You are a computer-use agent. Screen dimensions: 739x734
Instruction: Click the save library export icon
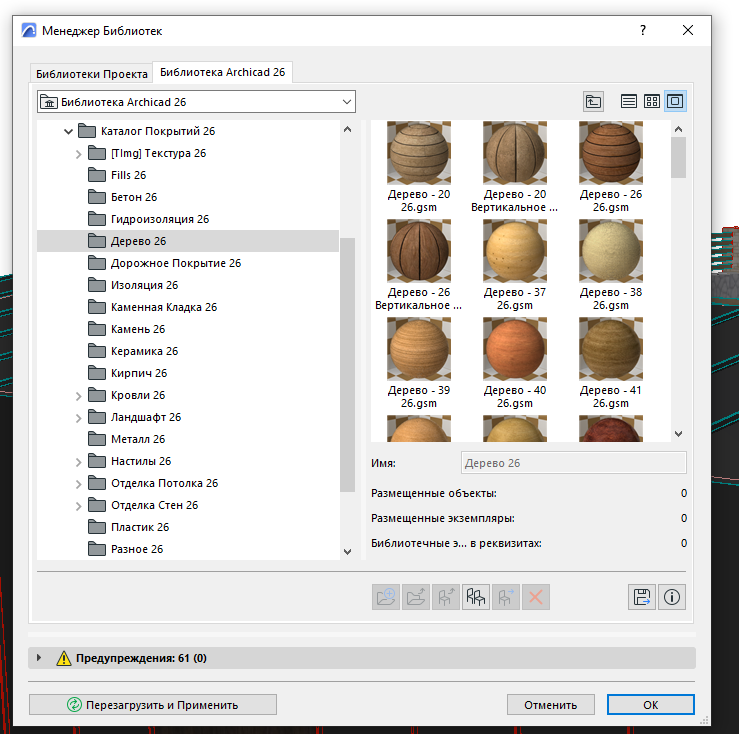[641, 597]
